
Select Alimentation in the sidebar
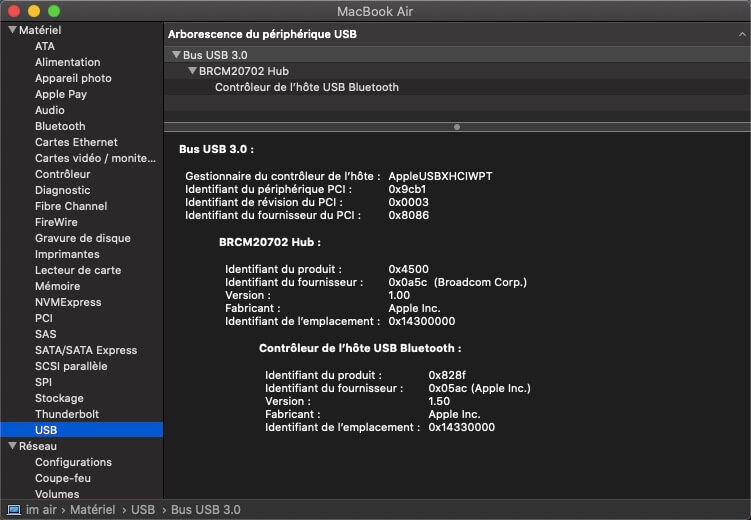point(68,62)
